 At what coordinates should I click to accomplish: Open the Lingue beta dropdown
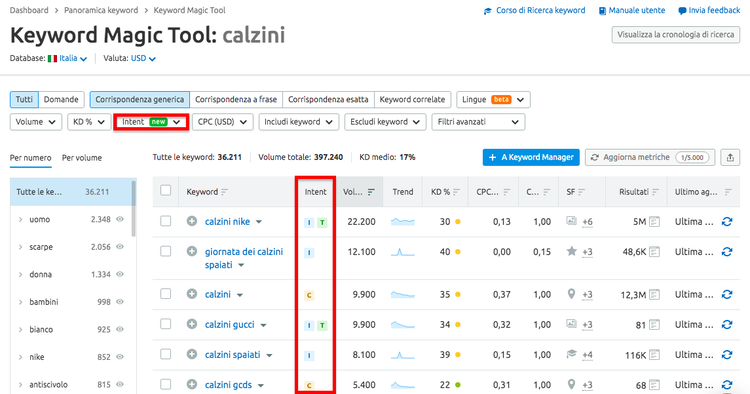point(493,99)
